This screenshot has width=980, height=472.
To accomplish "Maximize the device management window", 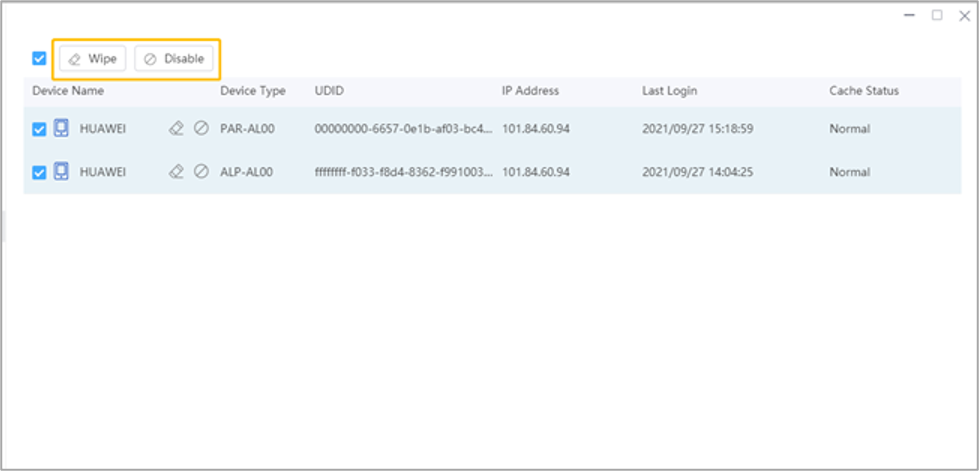I will point(937,15).
